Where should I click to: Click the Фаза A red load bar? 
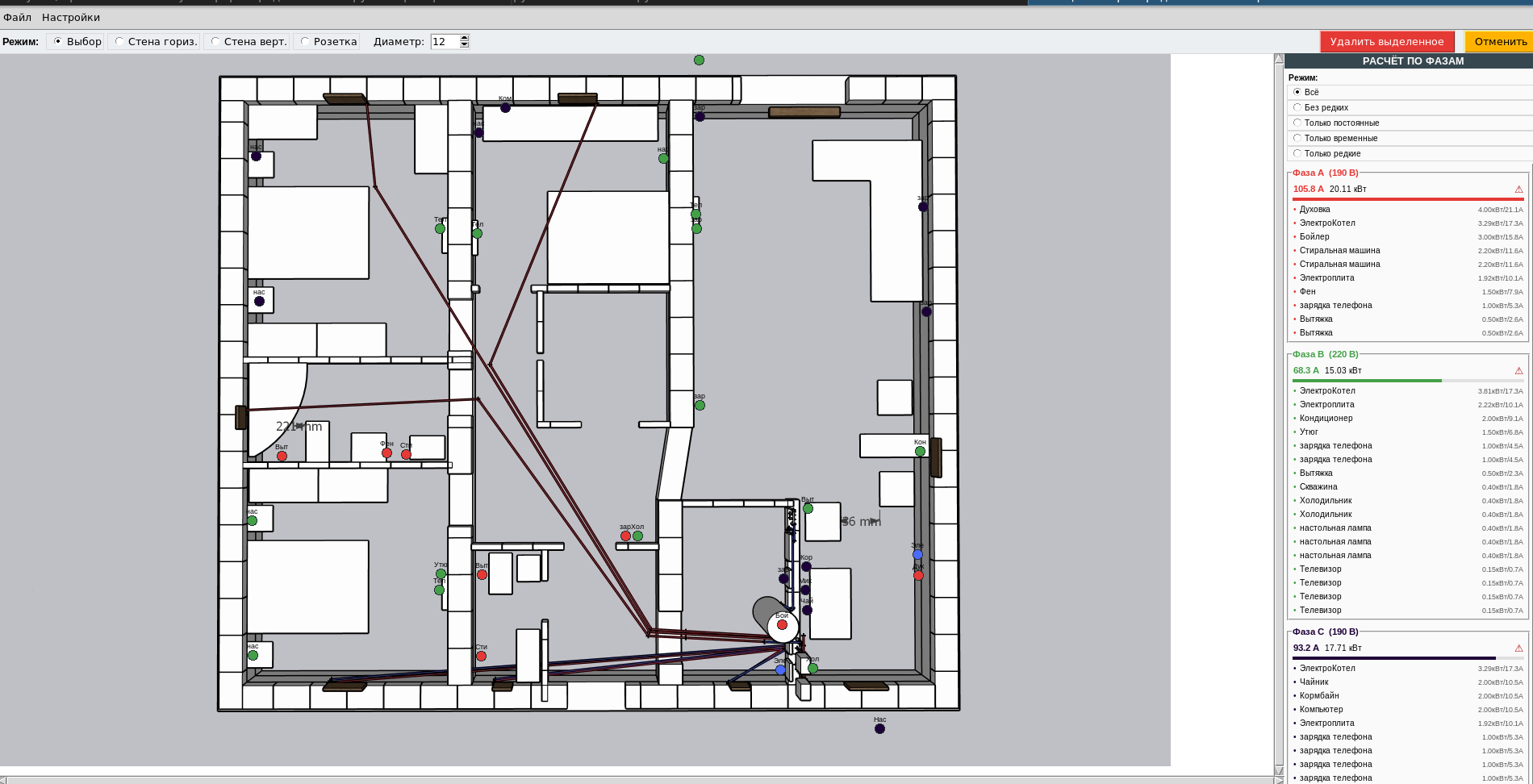click(x=1408, y=199)
